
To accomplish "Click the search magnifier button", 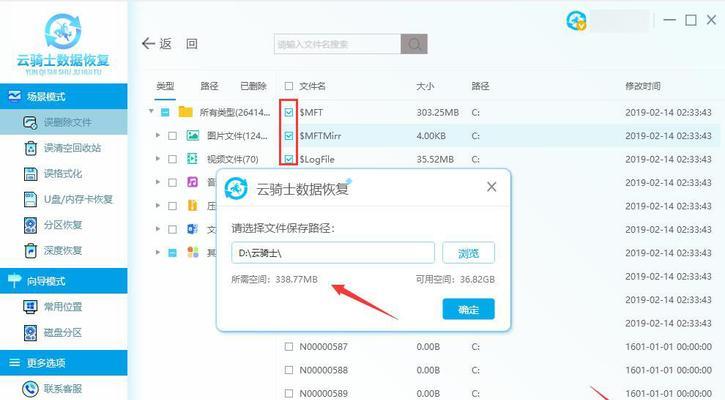I will coord(414,44).
